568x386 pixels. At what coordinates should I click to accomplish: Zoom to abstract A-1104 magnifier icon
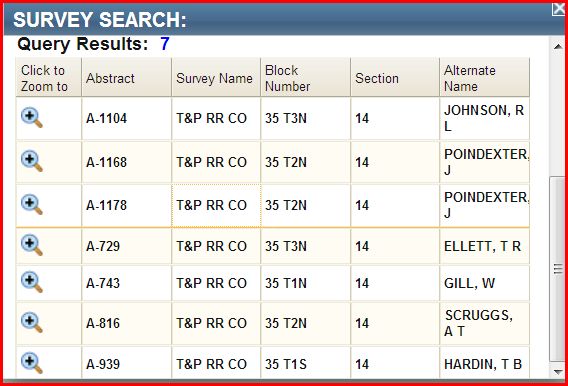(32, 118)
